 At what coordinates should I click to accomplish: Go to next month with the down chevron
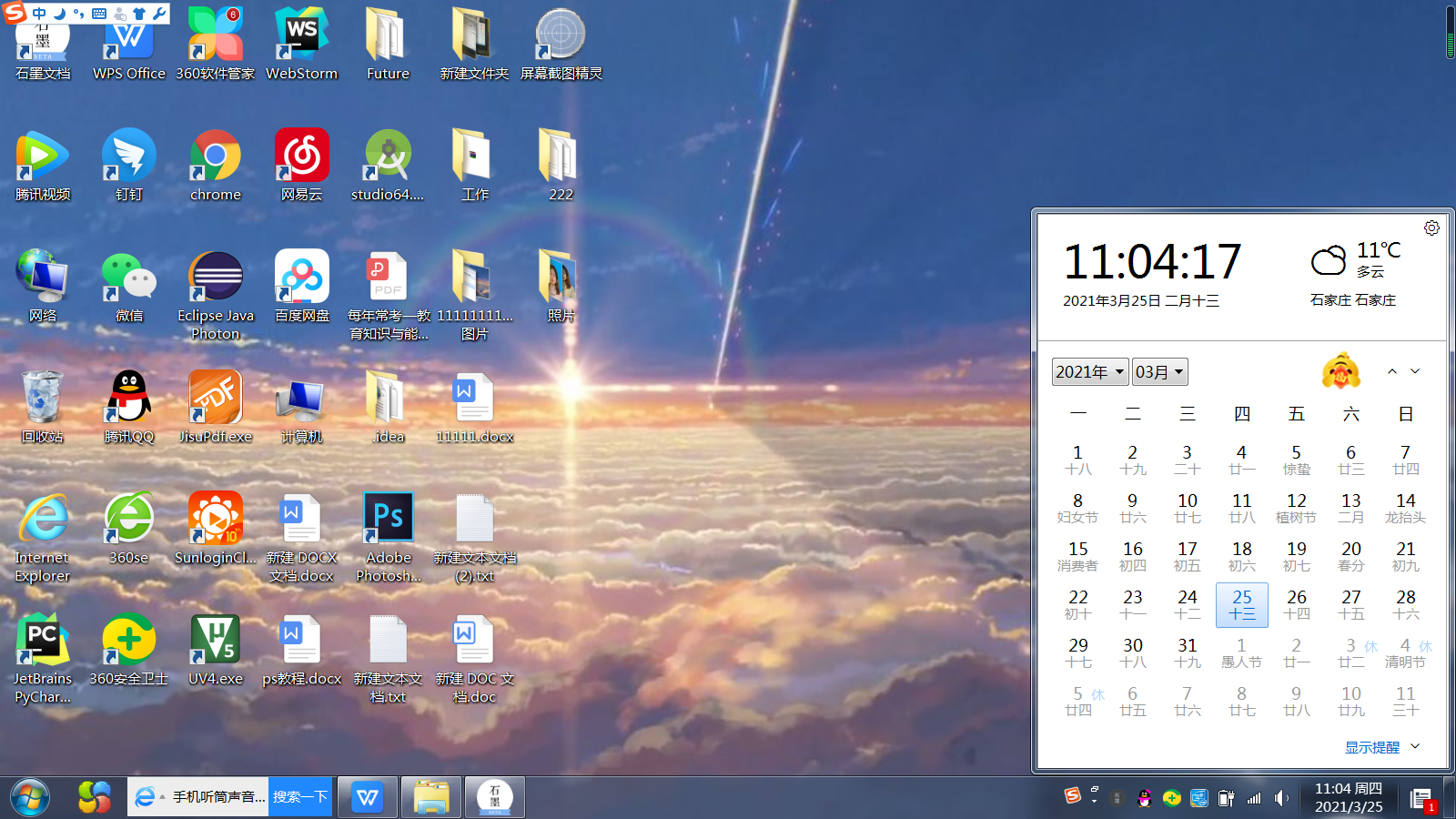(x=1415, y=371)
